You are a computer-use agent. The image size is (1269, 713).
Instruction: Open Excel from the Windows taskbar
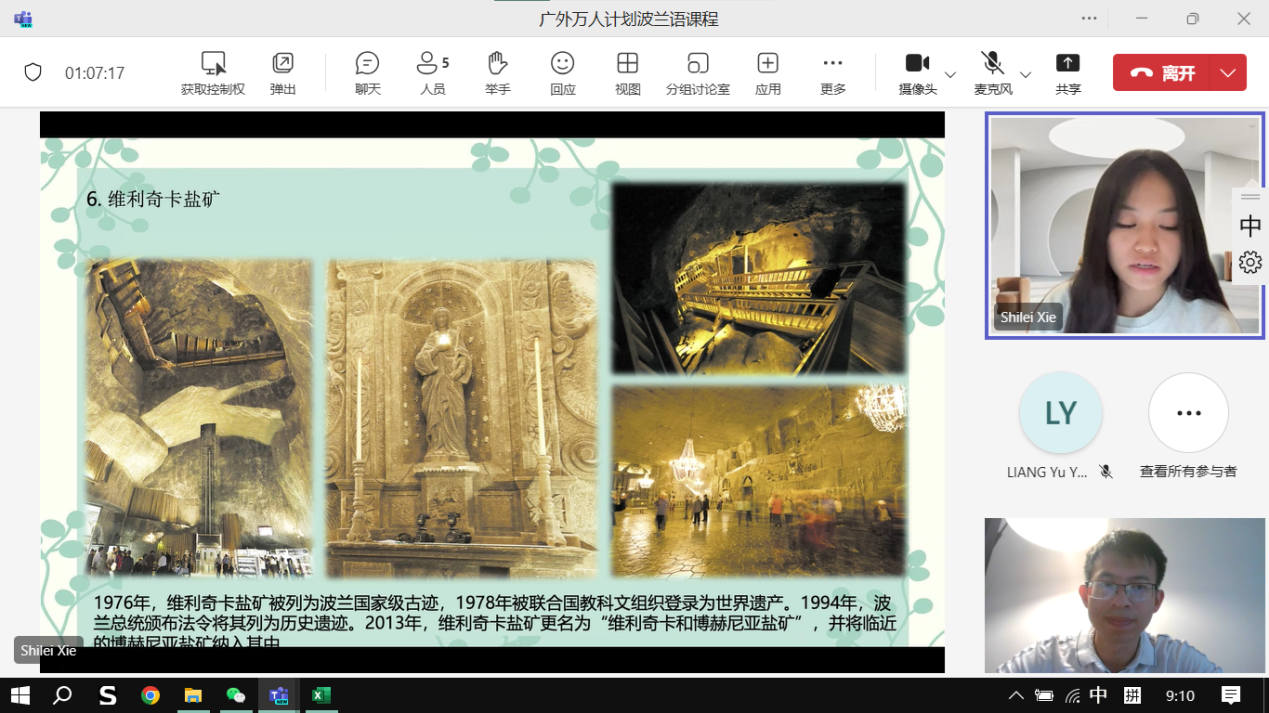click(x=321, y=695)
